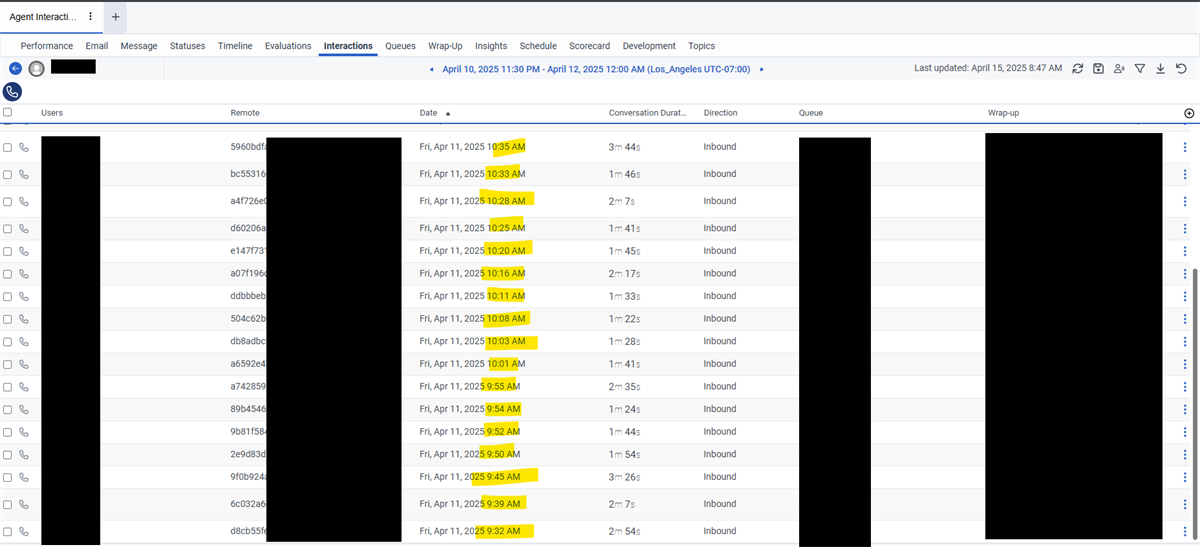Click the save view icon
Image resolution: width=1200 pixels, height=547 pixels.
click(1098, 68)
